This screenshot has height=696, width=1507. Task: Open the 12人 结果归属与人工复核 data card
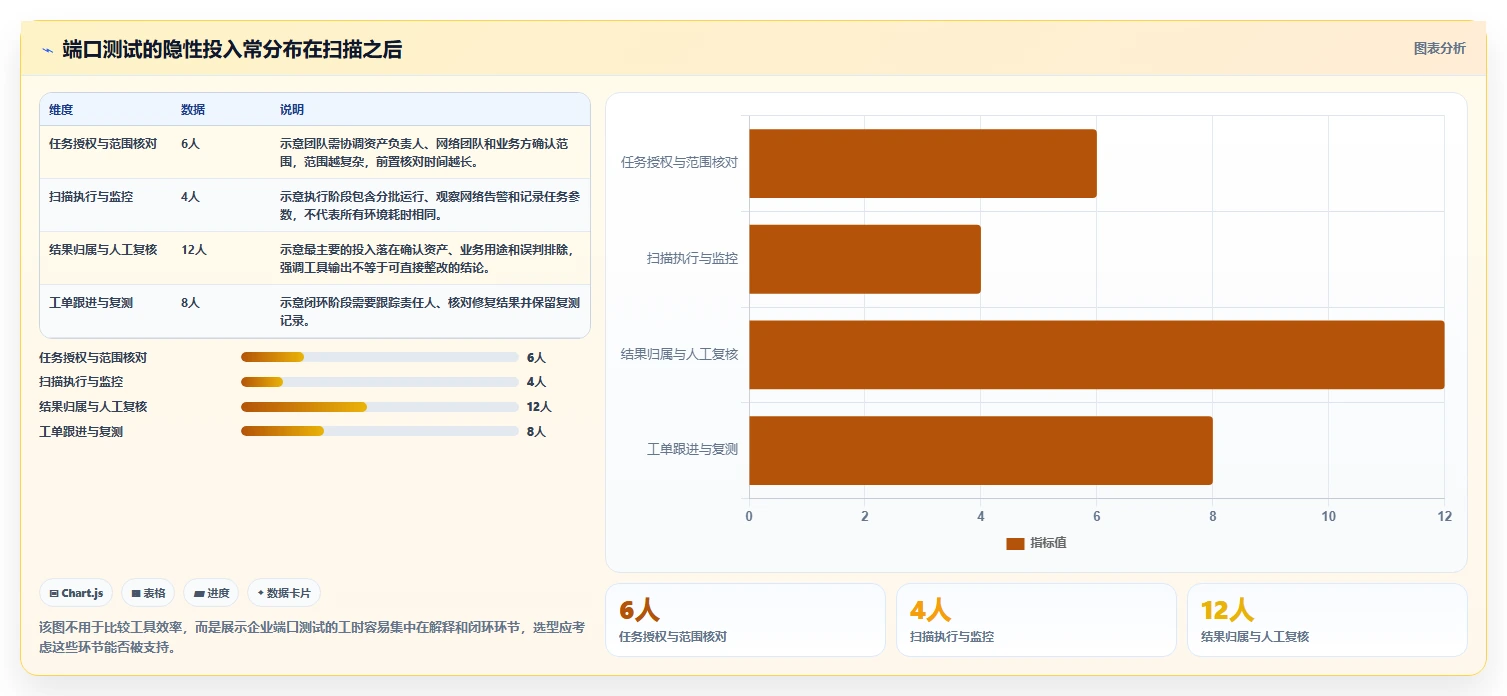point(1327,620)
